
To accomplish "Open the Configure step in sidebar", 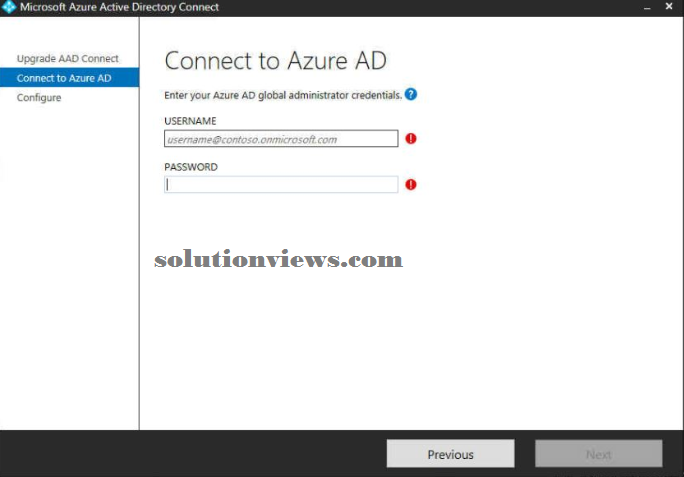I will click(x=39, y=97).
